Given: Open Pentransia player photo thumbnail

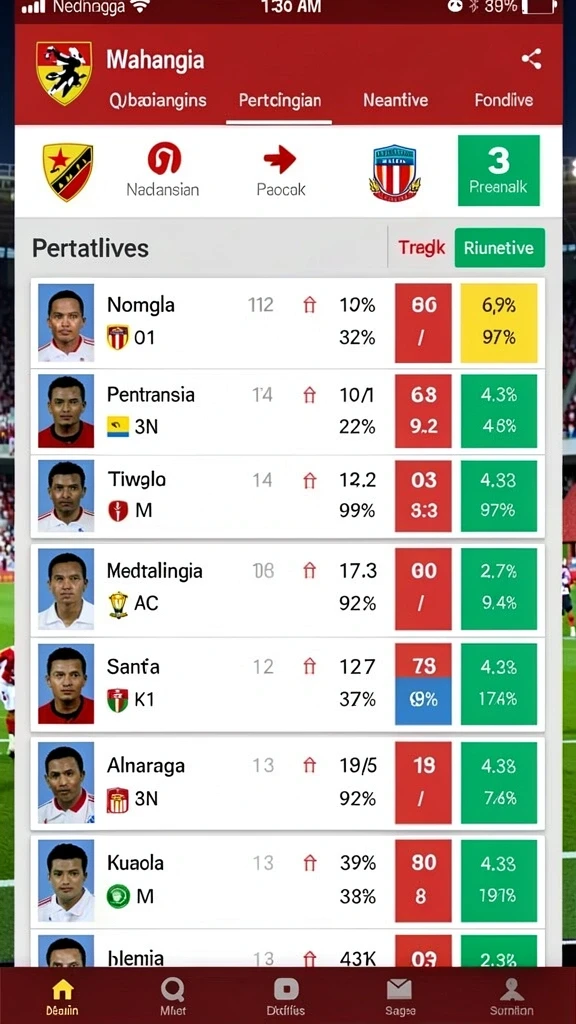Looking at the screenshot, I should 66,411.
